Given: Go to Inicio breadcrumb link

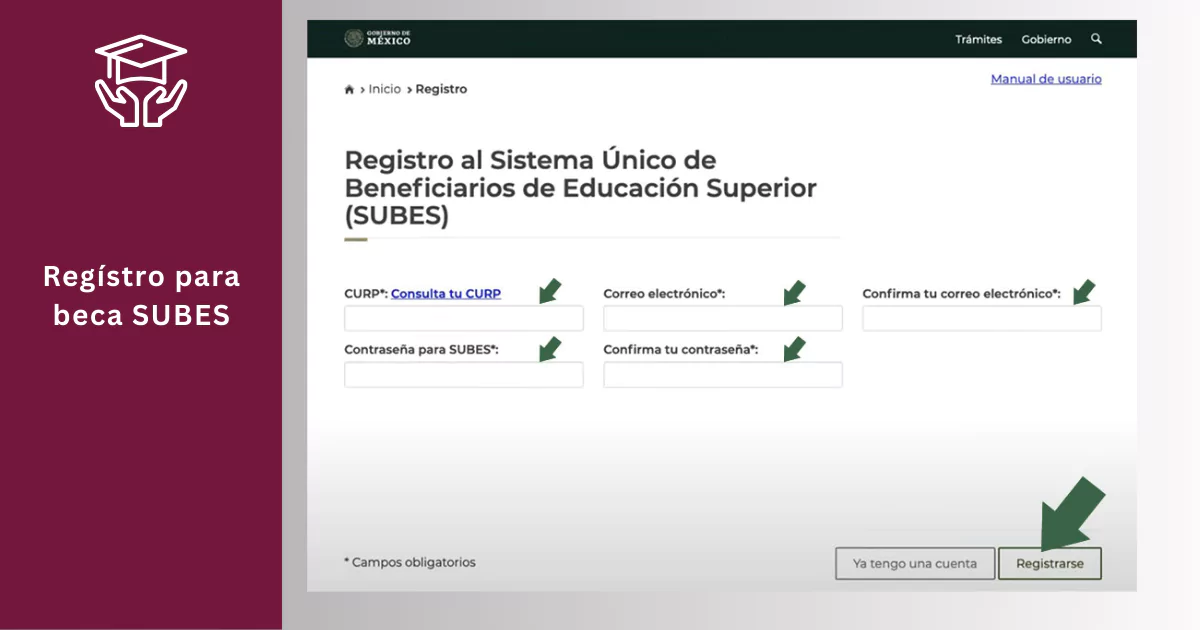Looking at the screenshot, I should coord(384,89).
